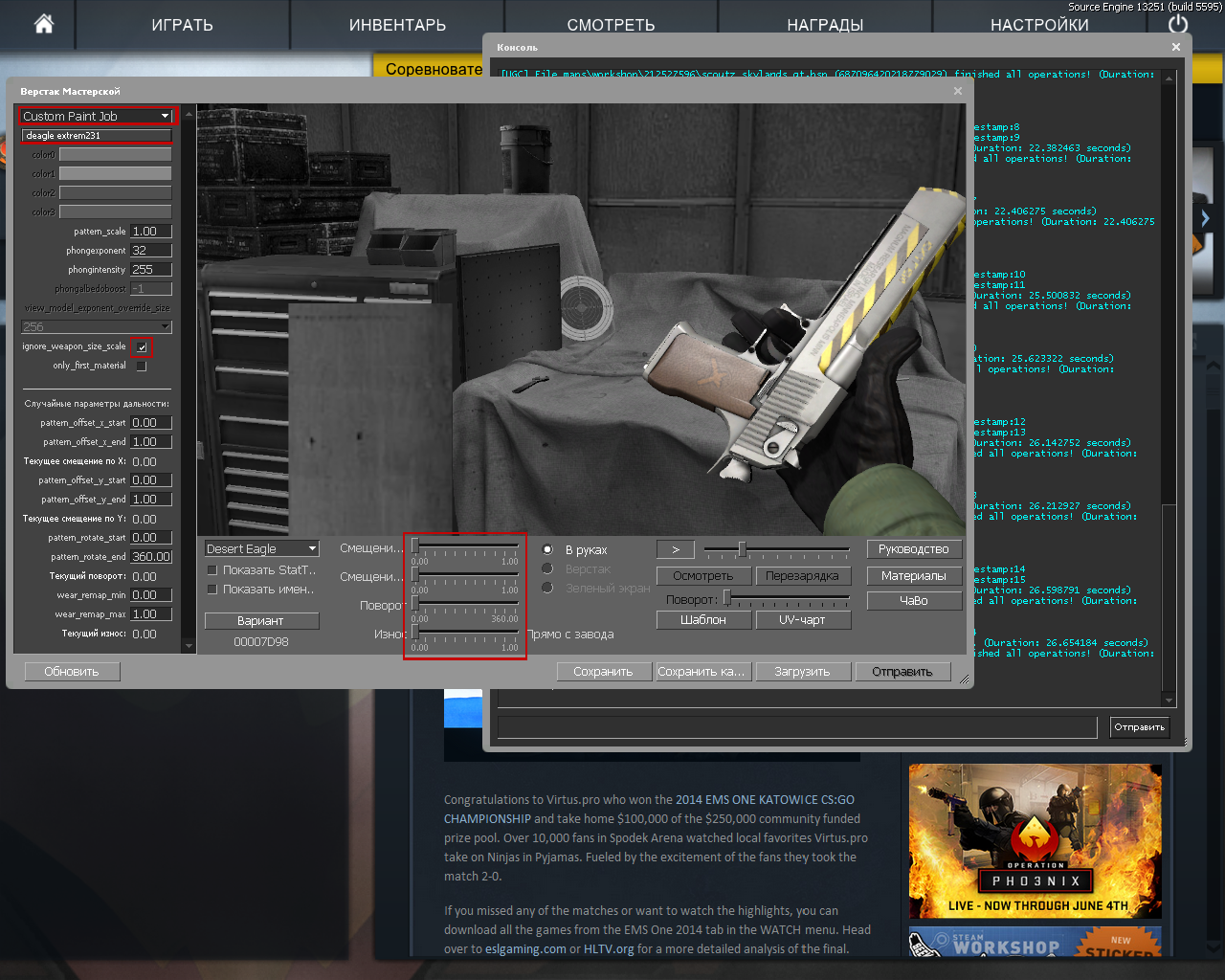Click the color1 swatch
Screen dimensions: 1225x980
point(116,173)
